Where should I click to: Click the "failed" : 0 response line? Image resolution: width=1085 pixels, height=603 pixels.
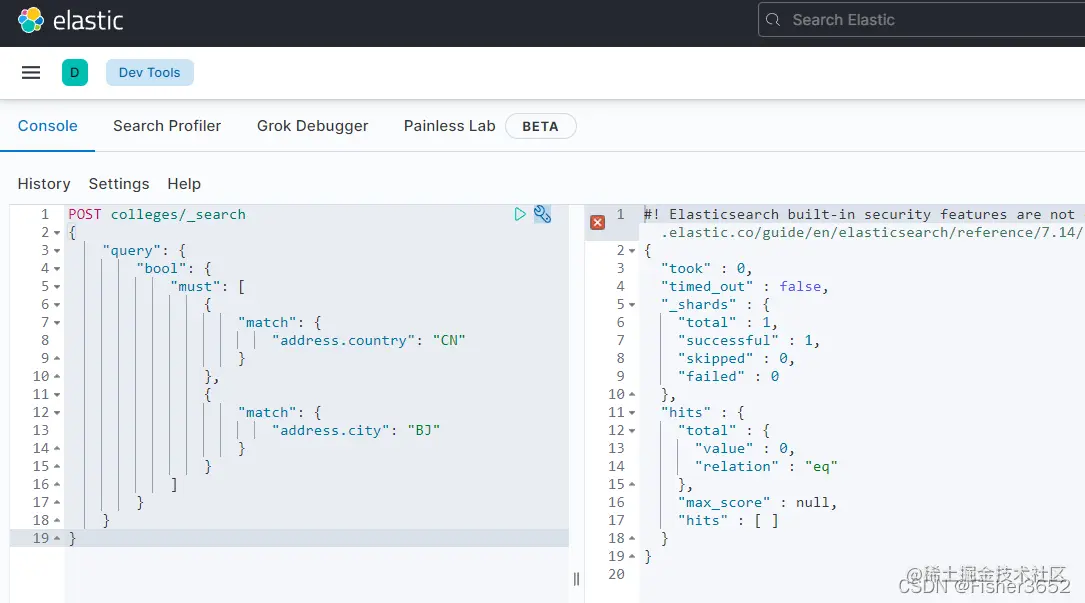tap(729, 377)
